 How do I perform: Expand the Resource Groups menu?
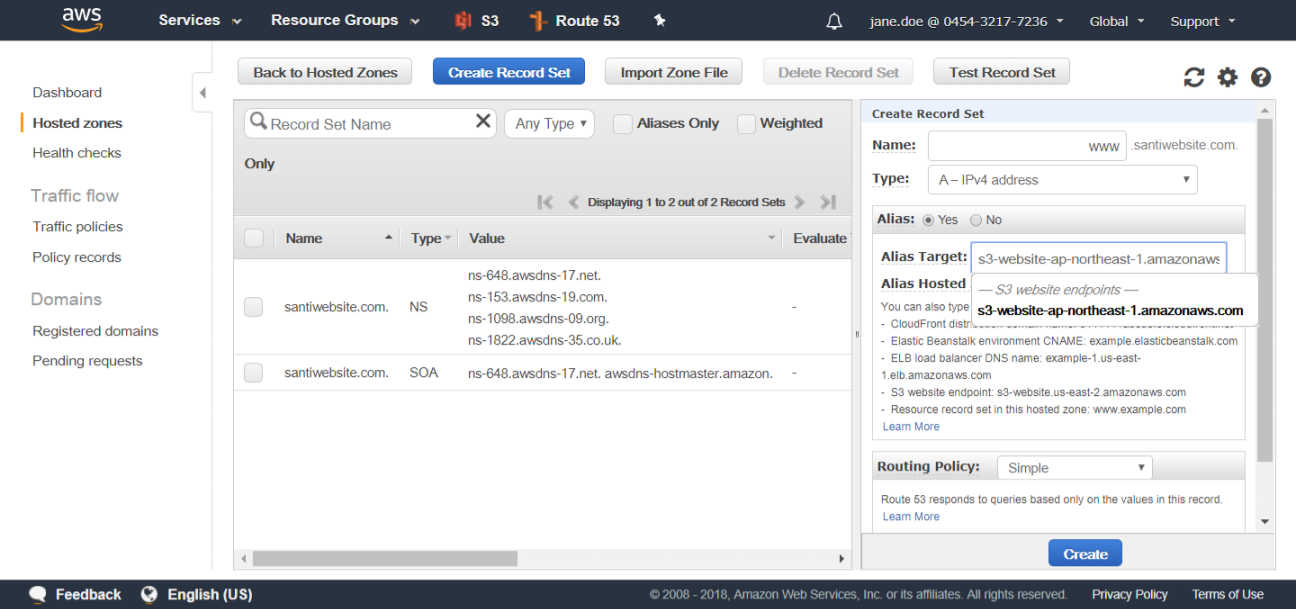345,20
